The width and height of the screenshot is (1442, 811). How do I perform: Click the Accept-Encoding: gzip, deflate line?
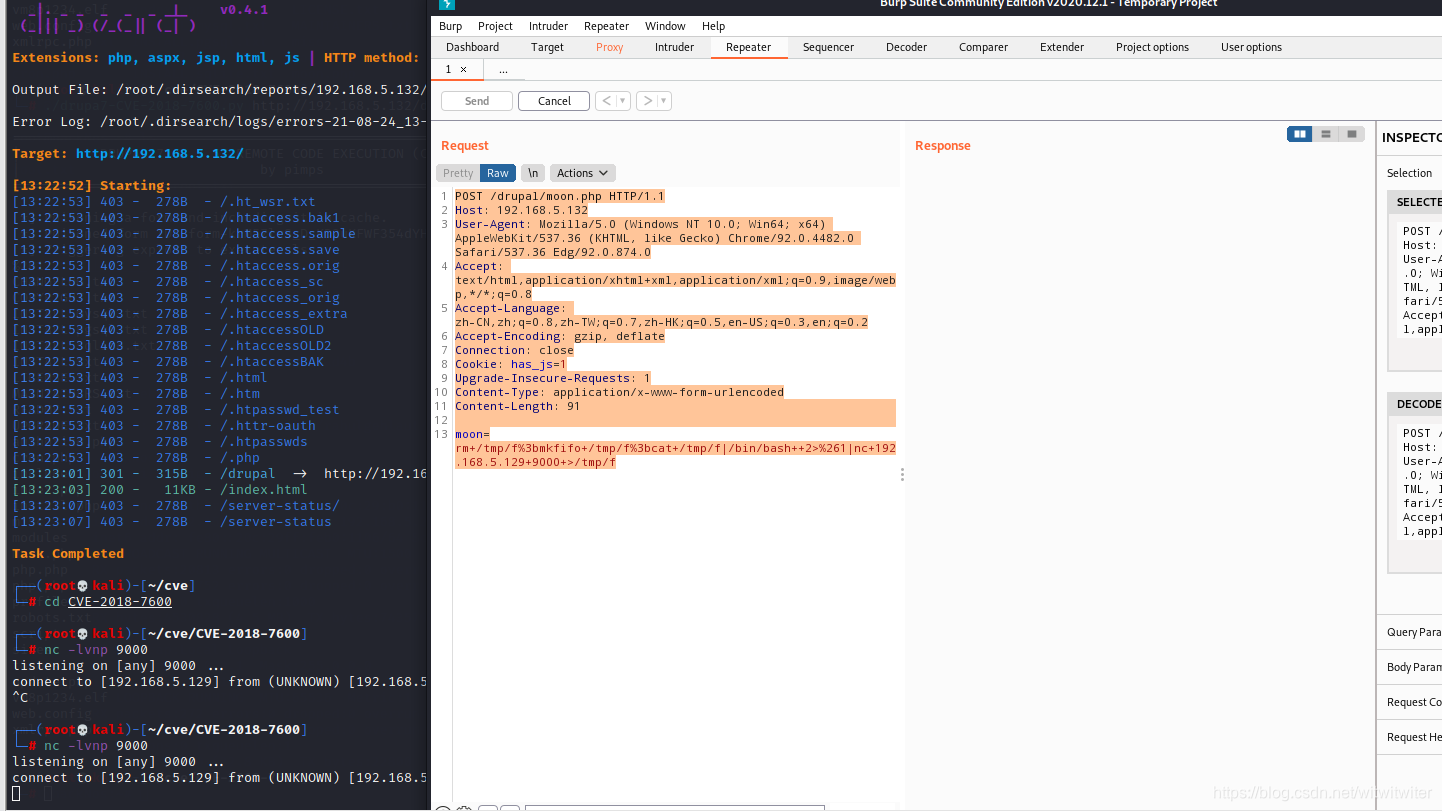(x=560, y=336)
